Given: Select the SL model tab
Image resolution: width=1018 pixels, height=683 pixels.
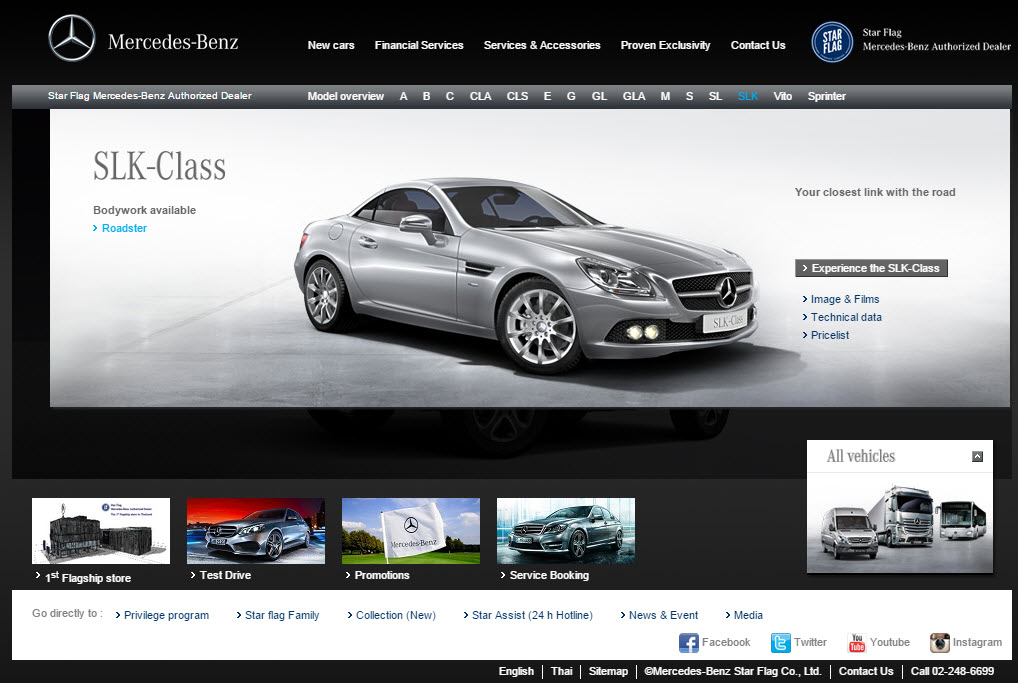Looking at the screenshot, I should [x=715, y=96].
